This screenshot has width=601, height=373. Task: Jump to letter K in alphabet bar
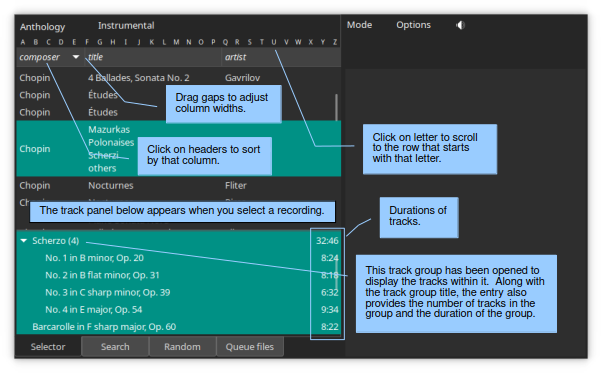tap(152, 42)
